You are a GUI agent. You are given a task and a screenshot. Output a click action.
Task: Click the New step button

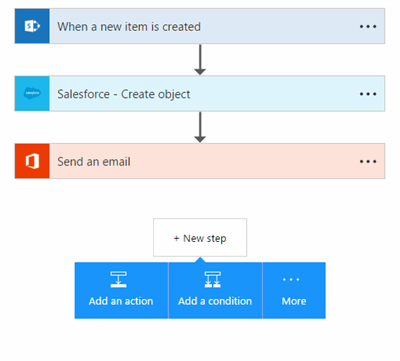pyautogui.click(x=200, y=238)
